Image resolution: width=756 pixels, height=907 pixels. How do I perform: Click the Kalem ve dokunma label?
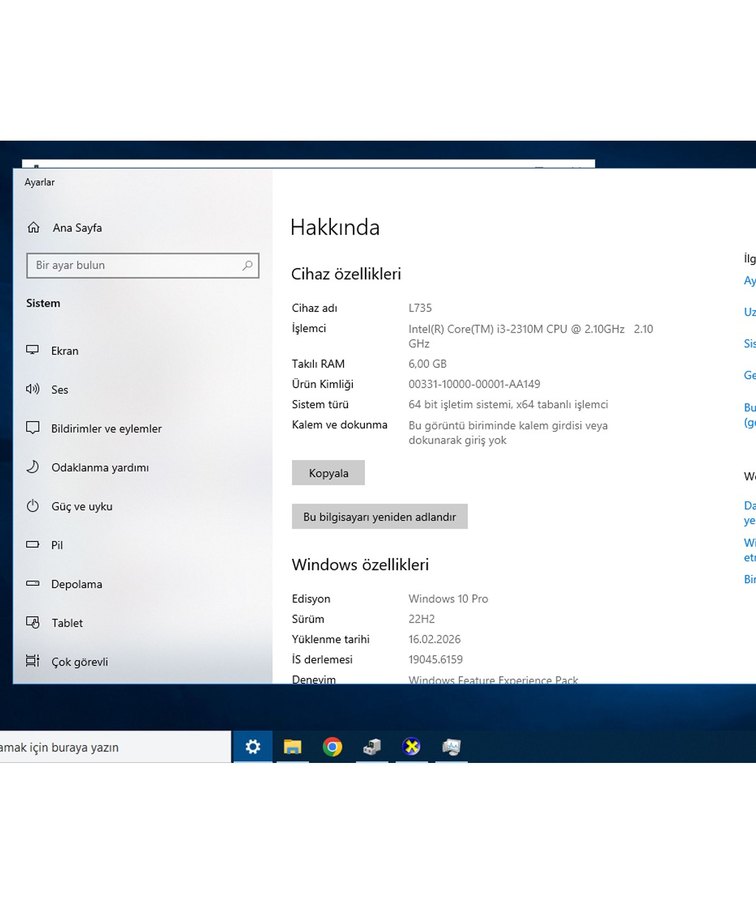pyautogui.click(x=340, y=425)
